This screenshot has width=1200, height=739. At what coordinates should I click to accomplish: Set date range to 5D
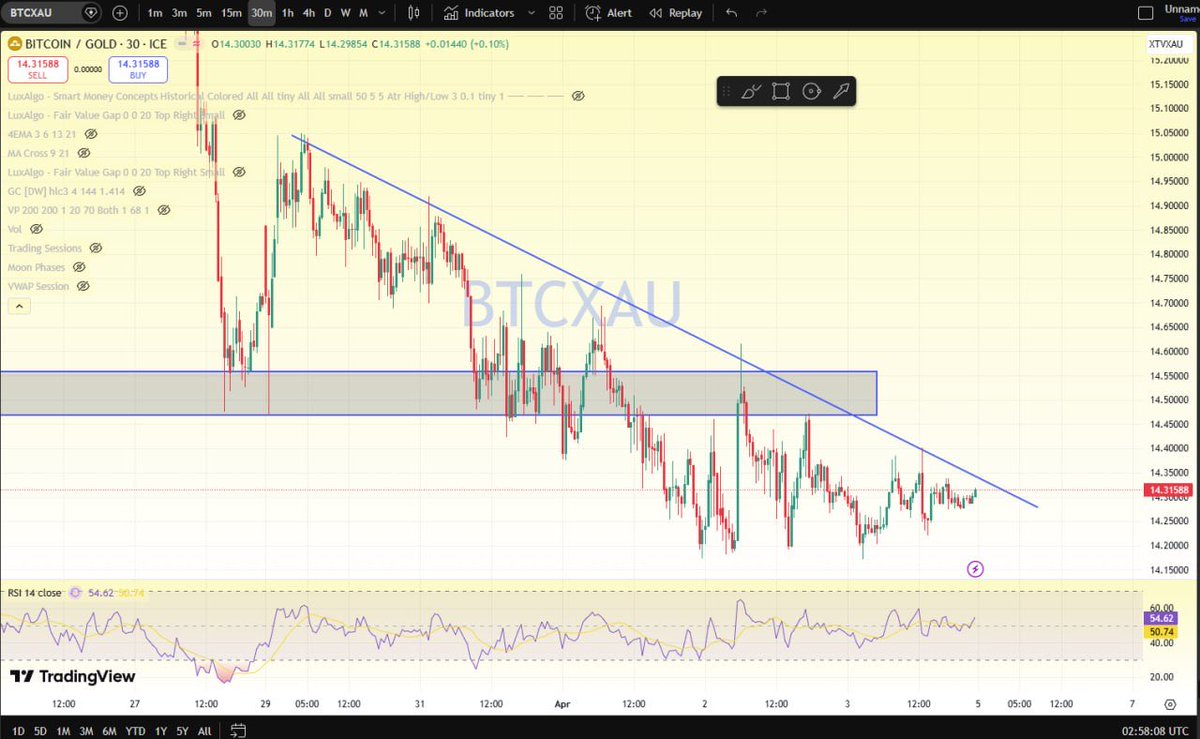click(x=40, y=731)
